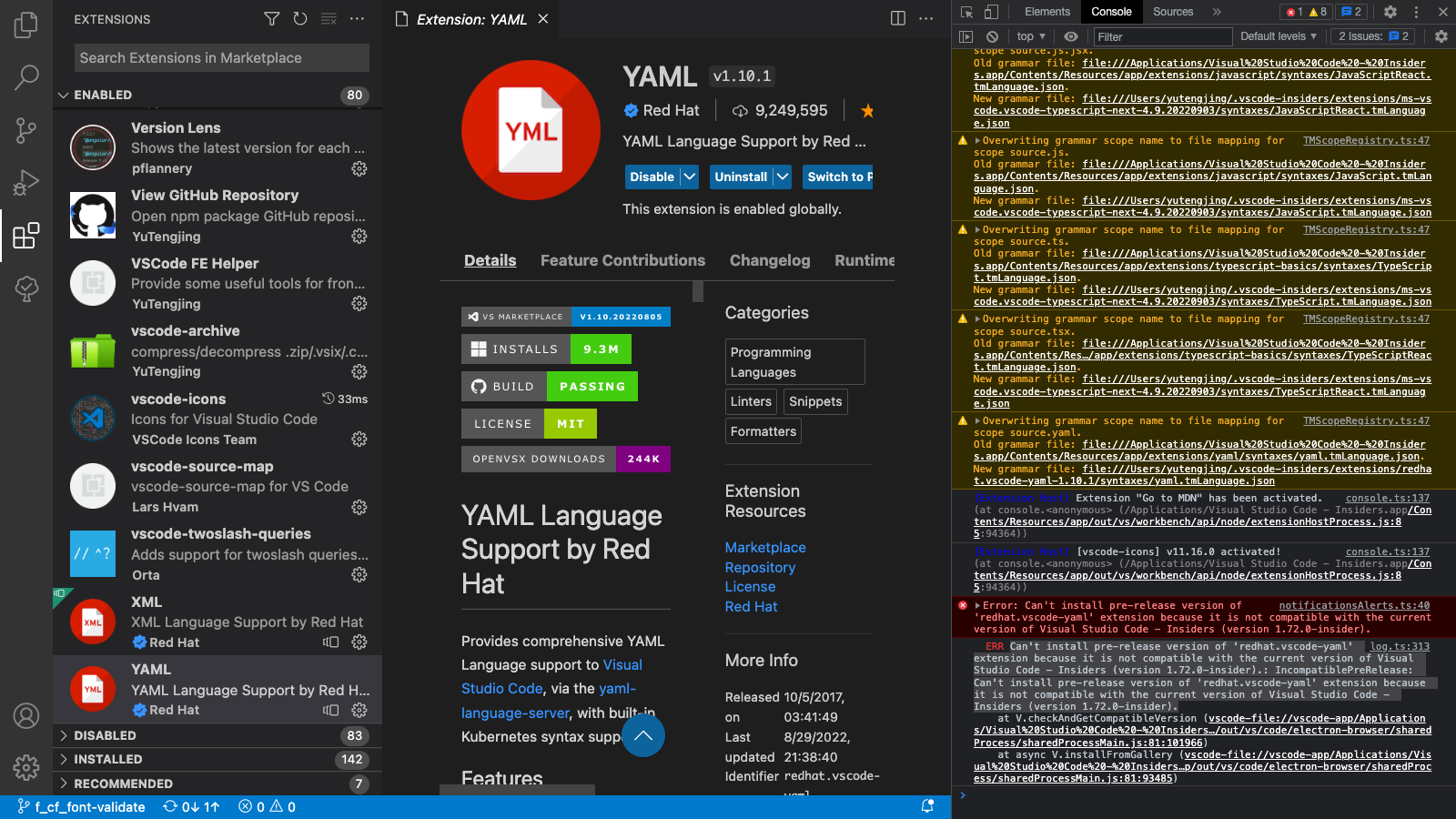Refresh the extensions list

300,18
